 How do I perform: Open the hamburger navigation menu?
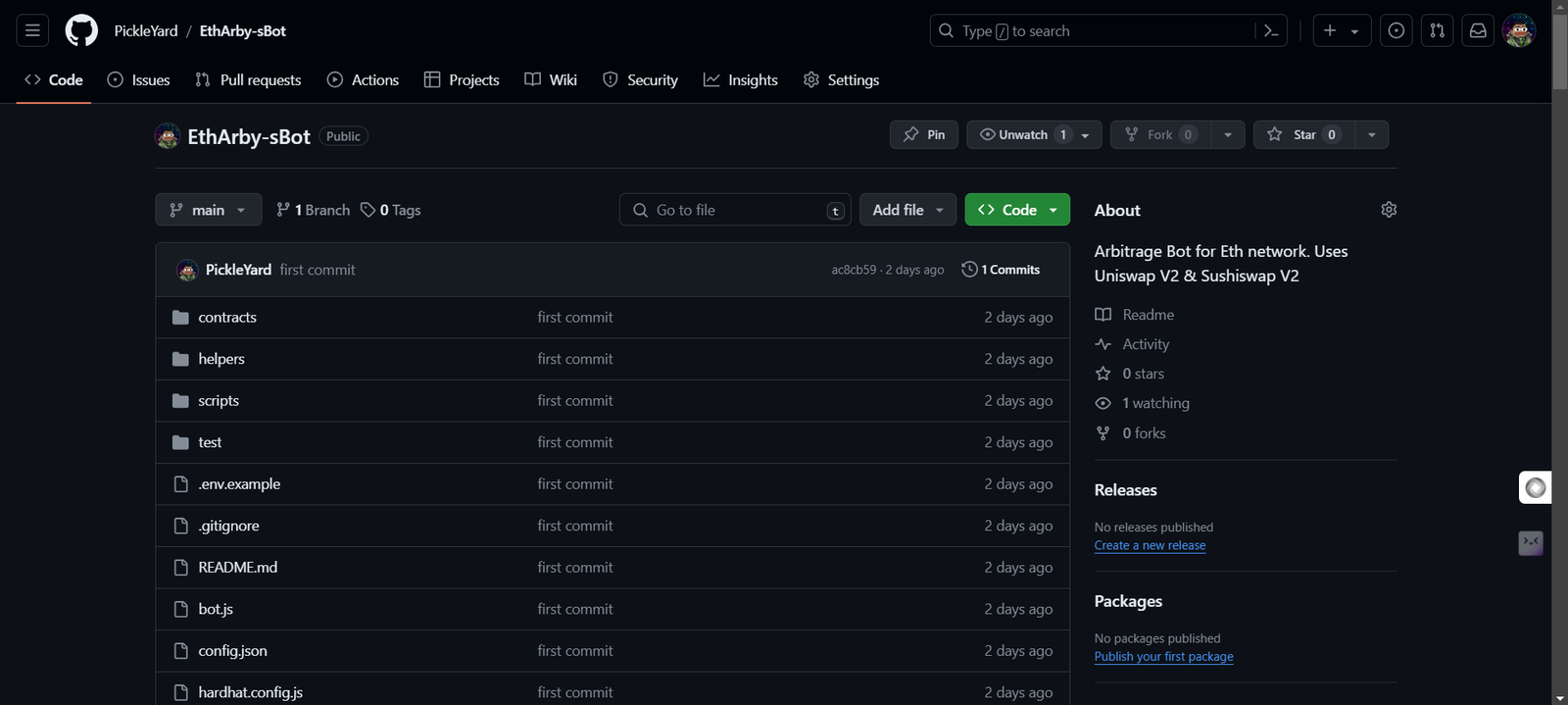tap(32, 30)
